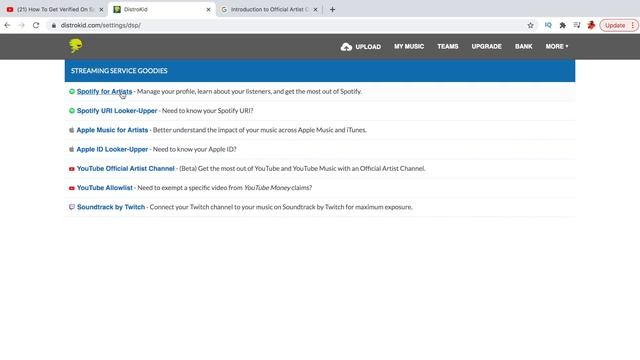Image resolution: width=640 pixels, height=360 pixels.
Task: Click Apple icon beside Apple ID Looker-Upper
Action: (71, 149)
